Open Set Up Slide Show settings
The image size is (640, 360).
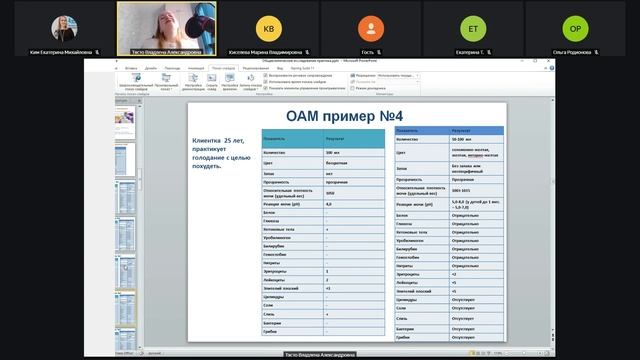(x=193, y=82)
